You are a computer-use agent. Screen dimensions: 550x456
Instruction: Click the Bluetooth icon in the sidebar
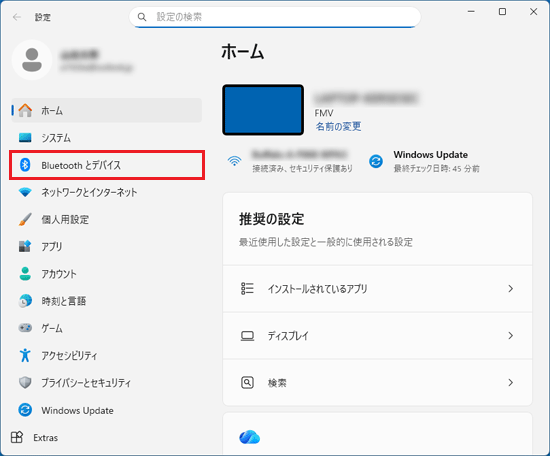tap(25, 165)
